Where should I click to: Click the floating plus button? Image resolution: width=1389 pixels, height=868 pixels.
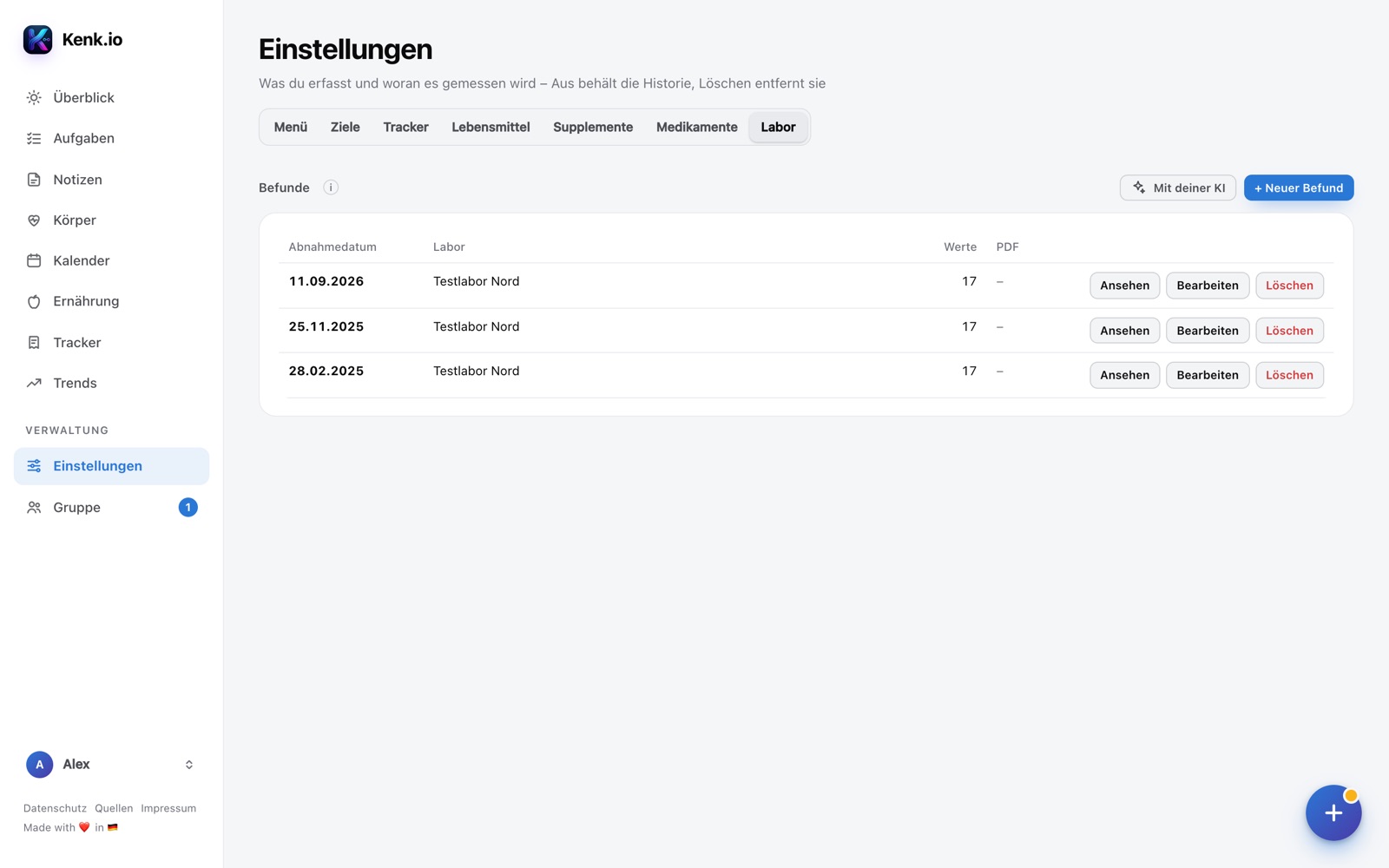tap(1333, 812)
